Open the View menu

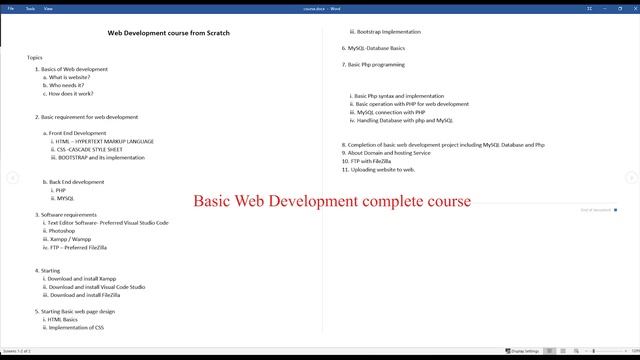tap(48, 9)
